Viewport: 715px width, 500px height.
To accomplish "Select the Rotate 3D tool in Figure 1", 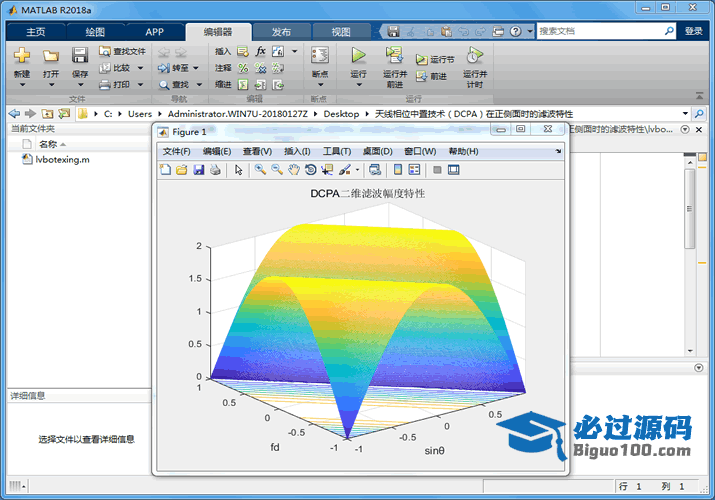I will pos(311,170).
